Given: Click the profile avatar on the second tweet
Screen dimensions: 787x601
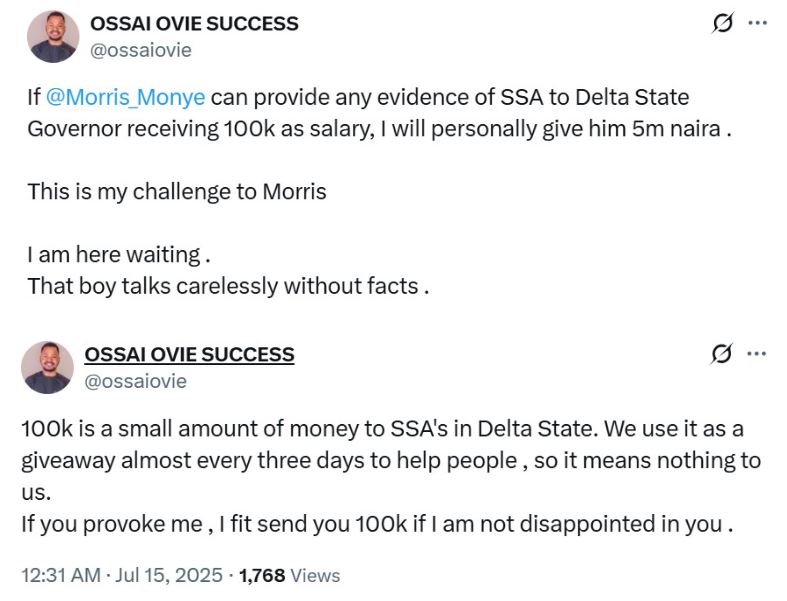Looking at the screenshot, I should click(46, 366).
